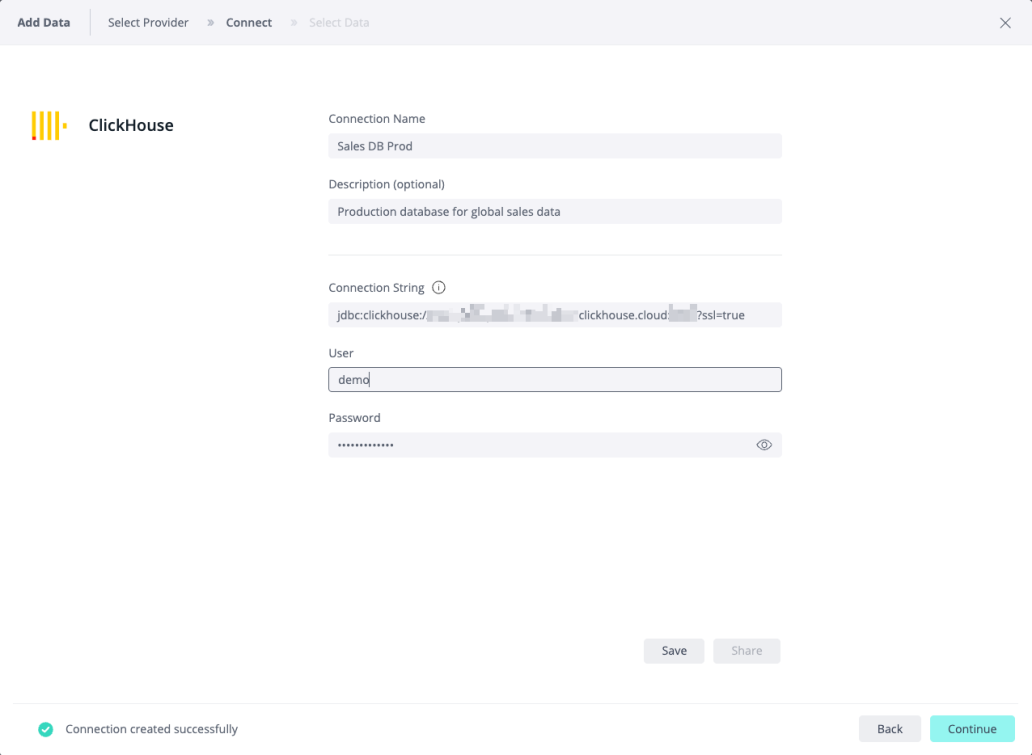This screenshot has height=755, width=1032.
Task: Click the User field containing demo
Action: coord(555,380)
